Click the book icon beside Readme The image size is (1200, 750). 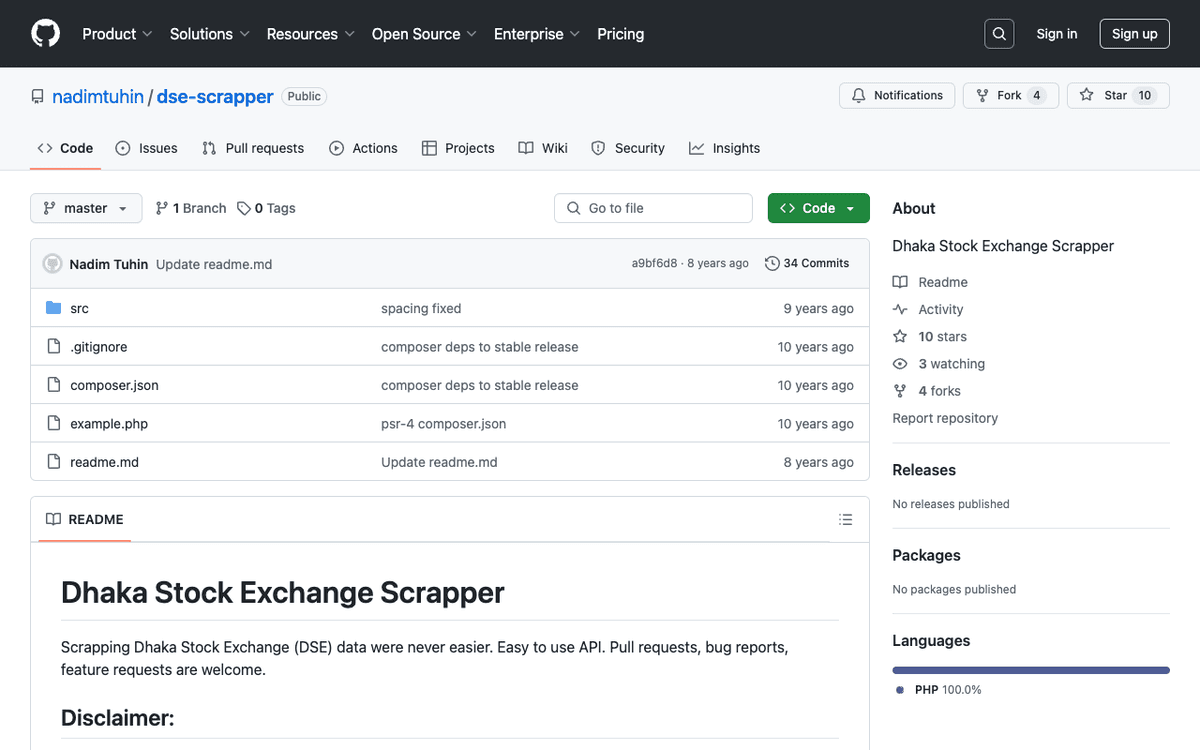point(900,282)
